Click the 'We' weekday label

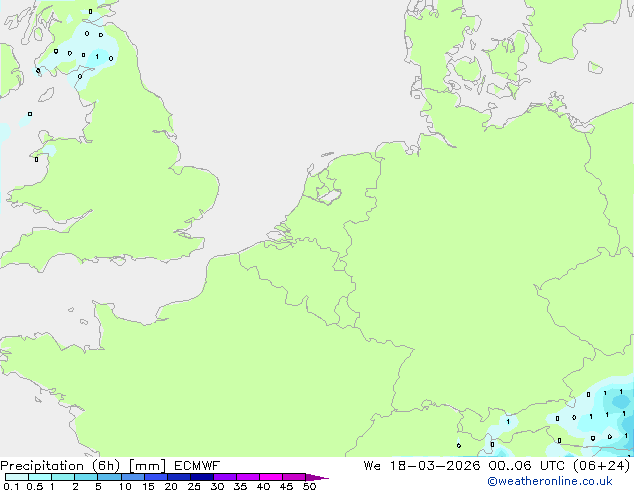pos(372,466)
